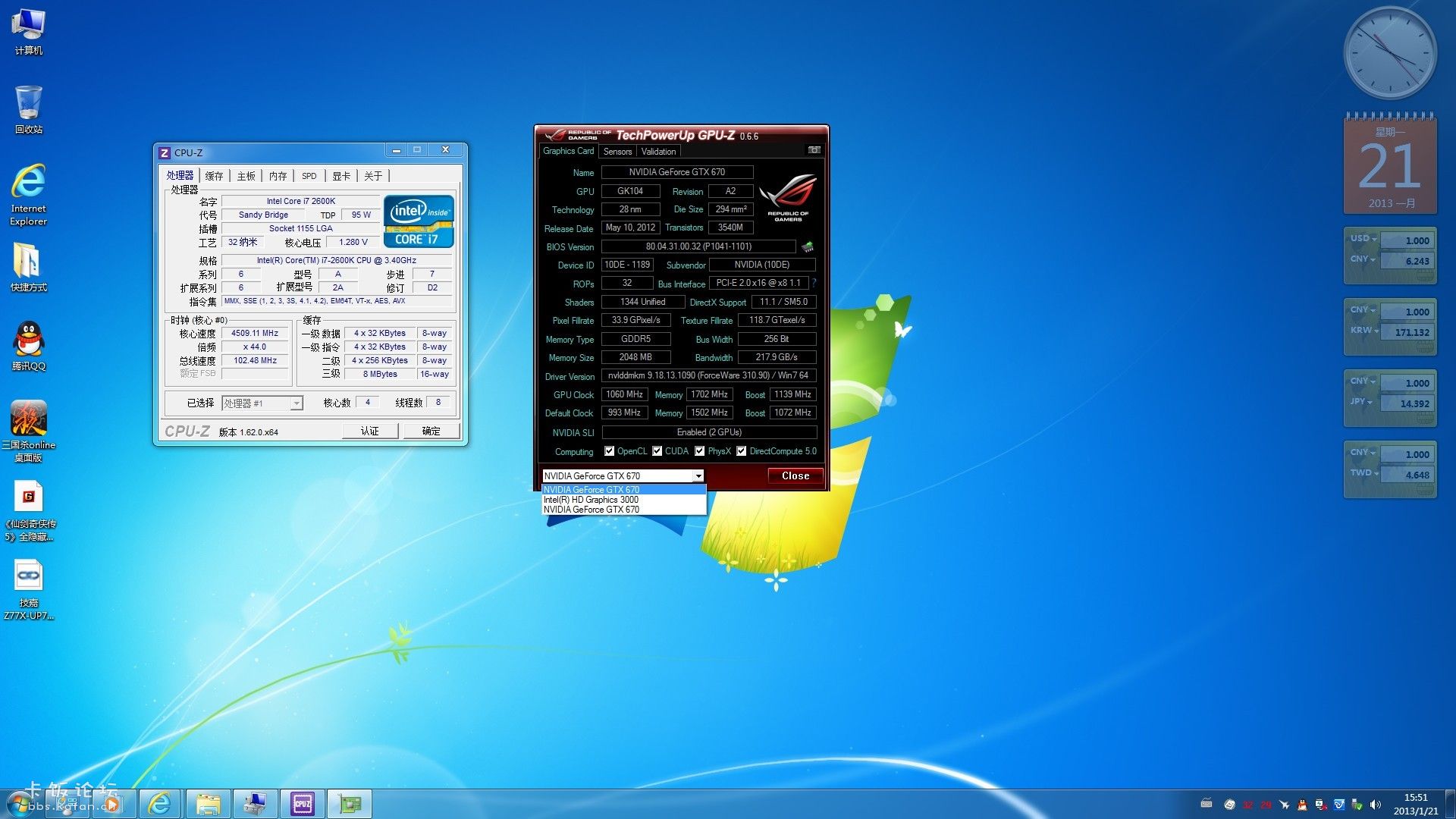Image resolution: width=1456 pixels, height=819 pixels.
Task: Expand the KRW currency dropdown
Action: pyautogui.click(x=1363, y=331)
